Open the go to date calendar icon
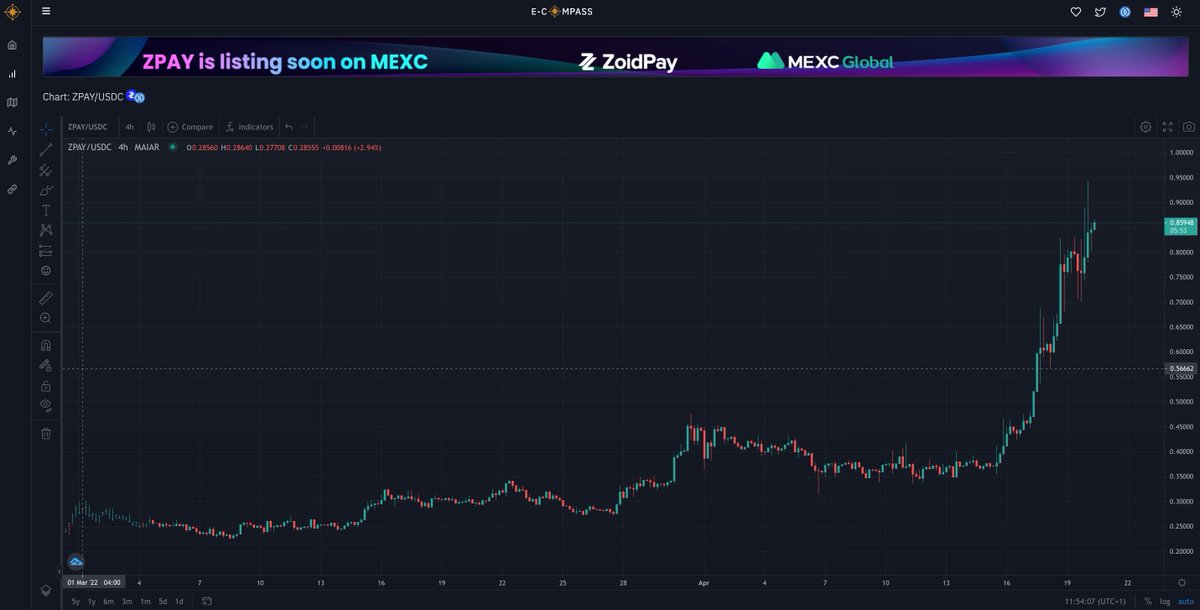This screenshot has height=610, width=1200. (206, 601)
